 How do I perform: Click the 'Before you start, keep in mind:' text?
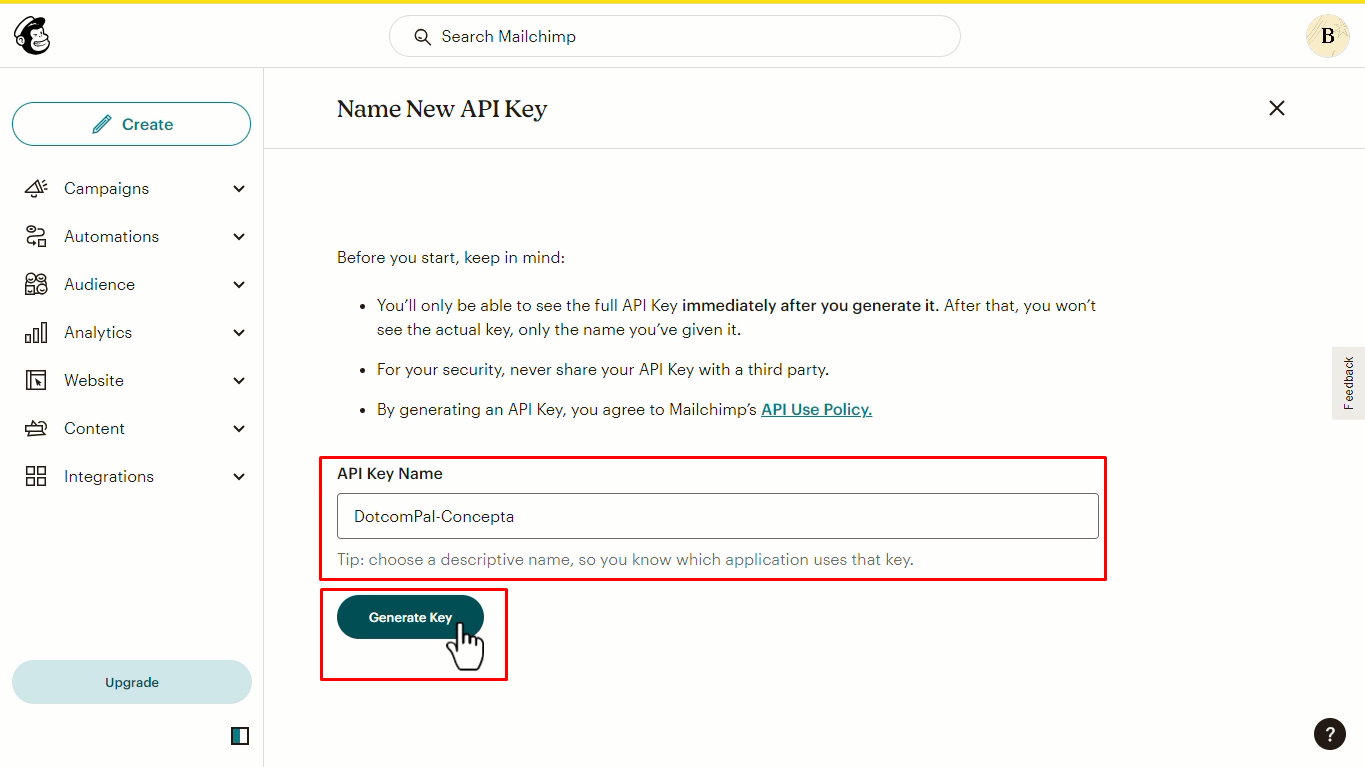point(451,257)
